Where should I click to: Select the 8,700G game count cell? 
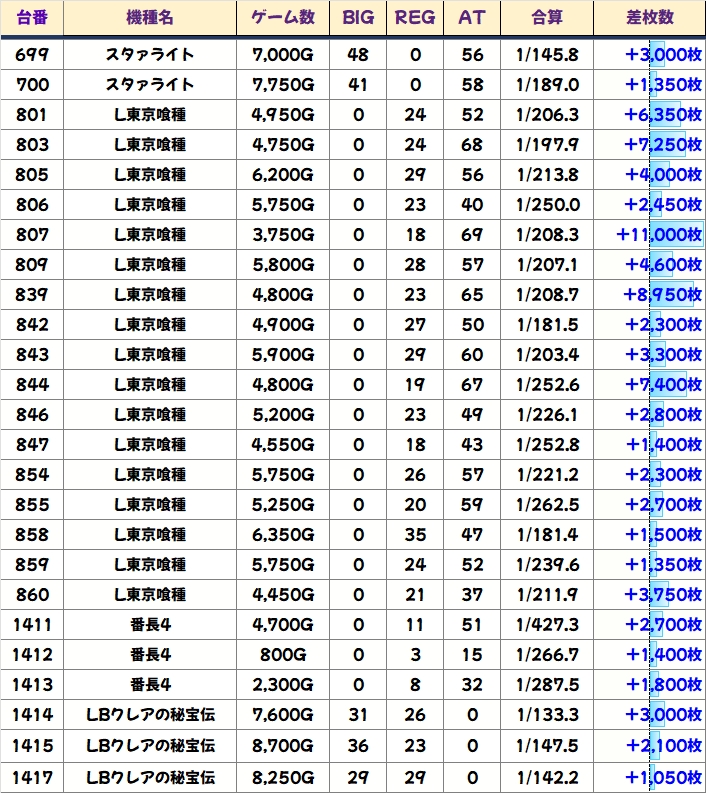[283, 746]
